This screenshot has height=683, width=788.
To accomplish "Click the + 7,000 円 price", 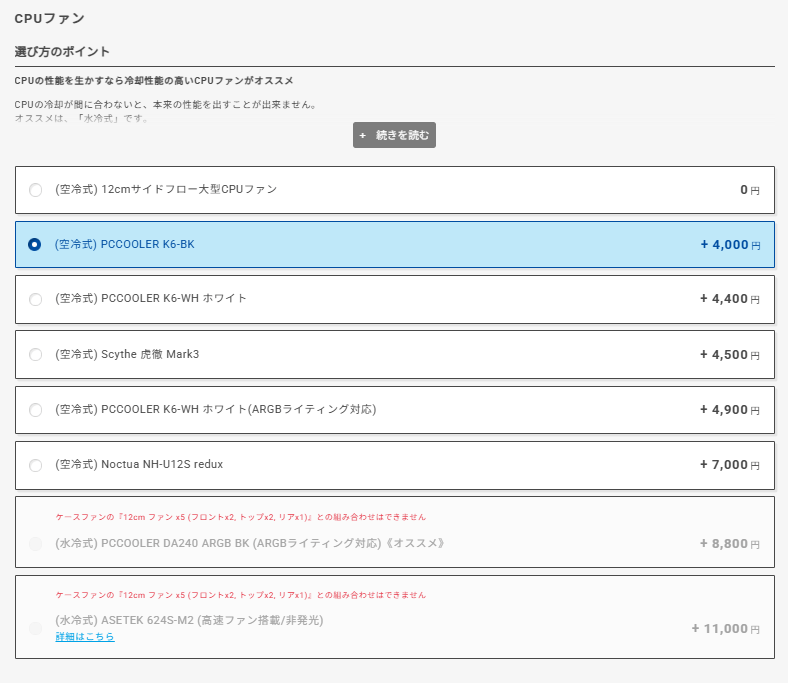I will (730, 465).
